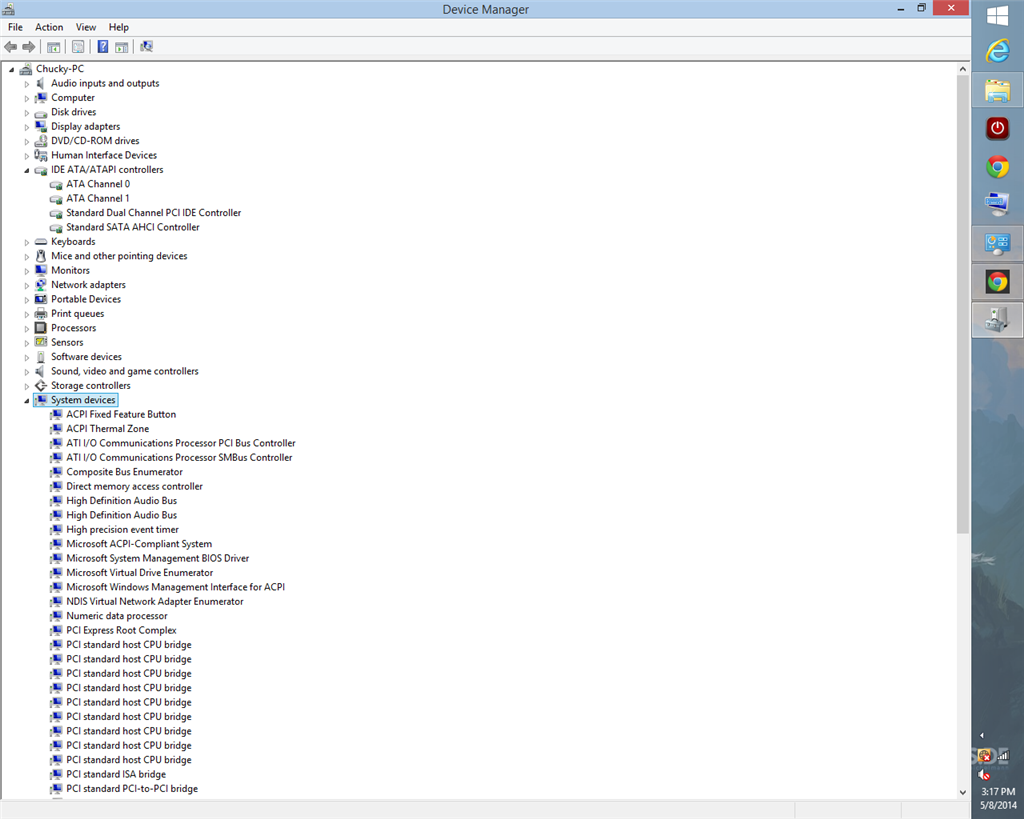
Task: Select ATI I/O Communications Processor SMBus Controller
Action: point(179,457)
